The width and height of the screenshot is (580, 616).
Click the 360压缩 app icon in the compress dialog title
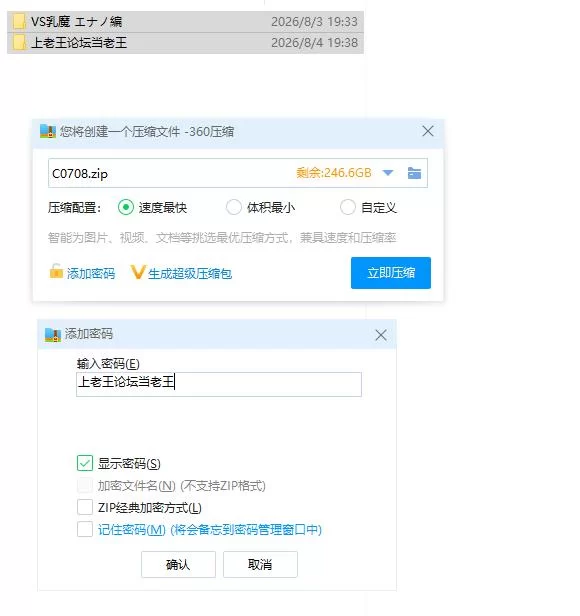[48, 131]
